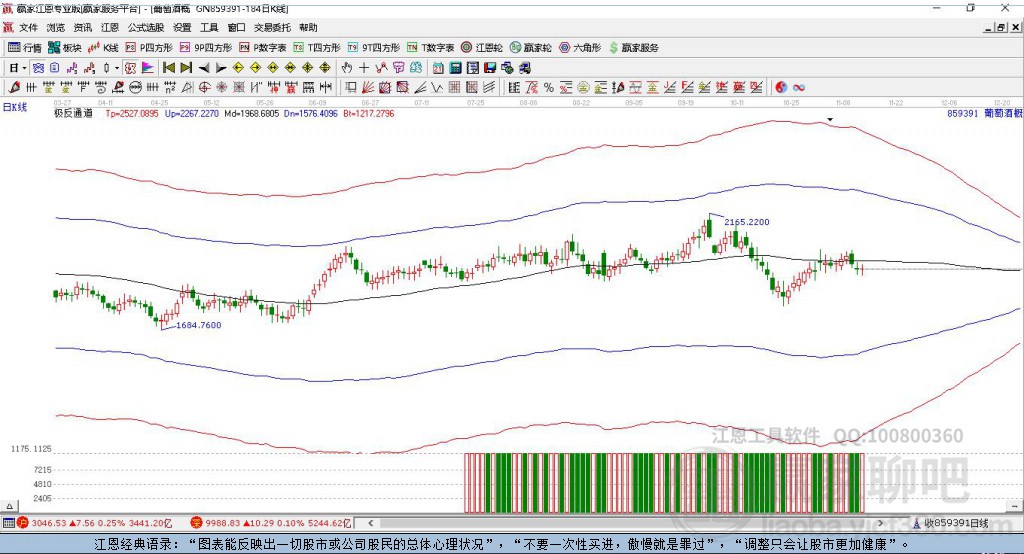
Task: Open the 9T四方形 tool
Action: 374,48
